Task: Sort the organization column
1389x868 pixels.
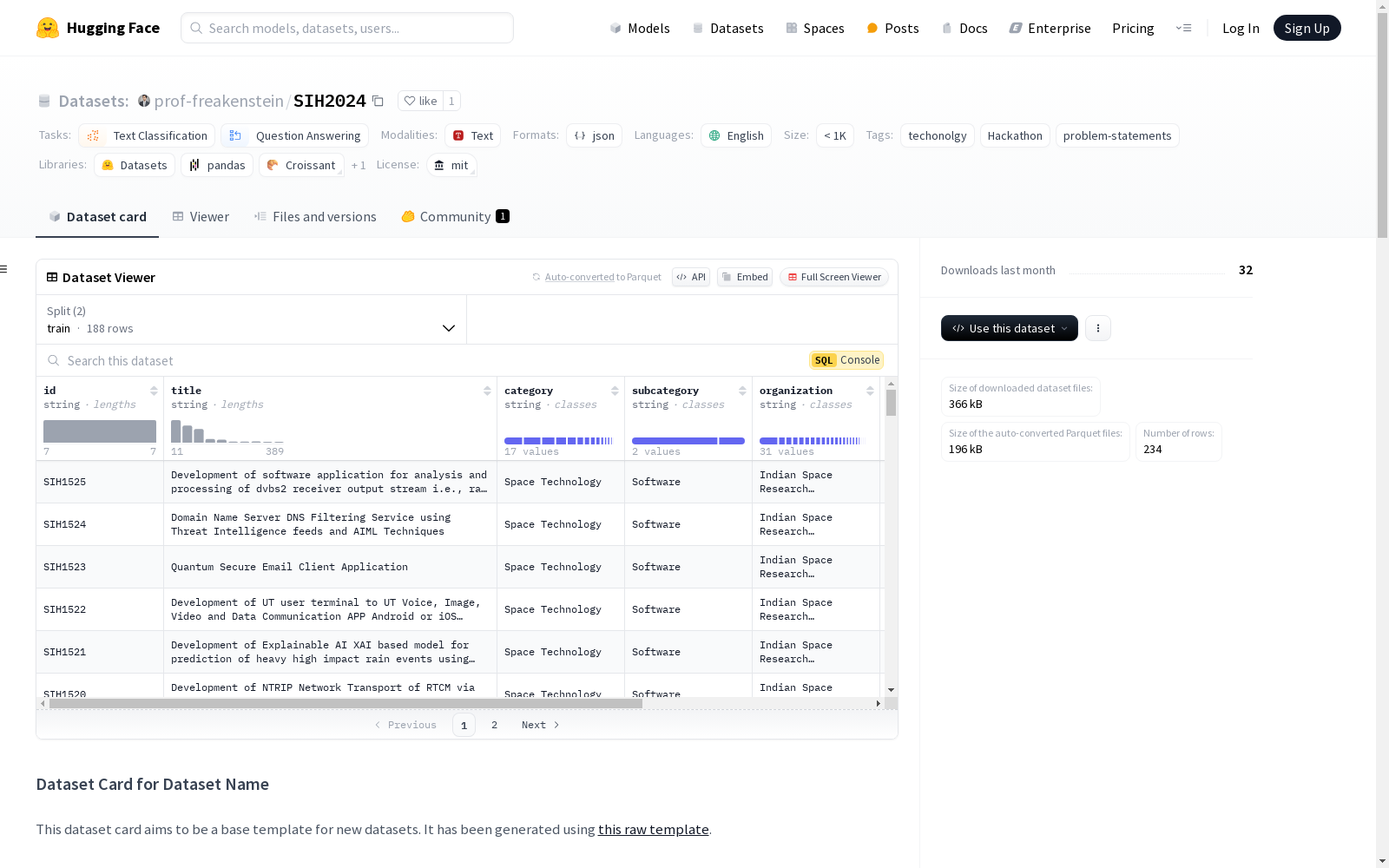Action: 870,391
